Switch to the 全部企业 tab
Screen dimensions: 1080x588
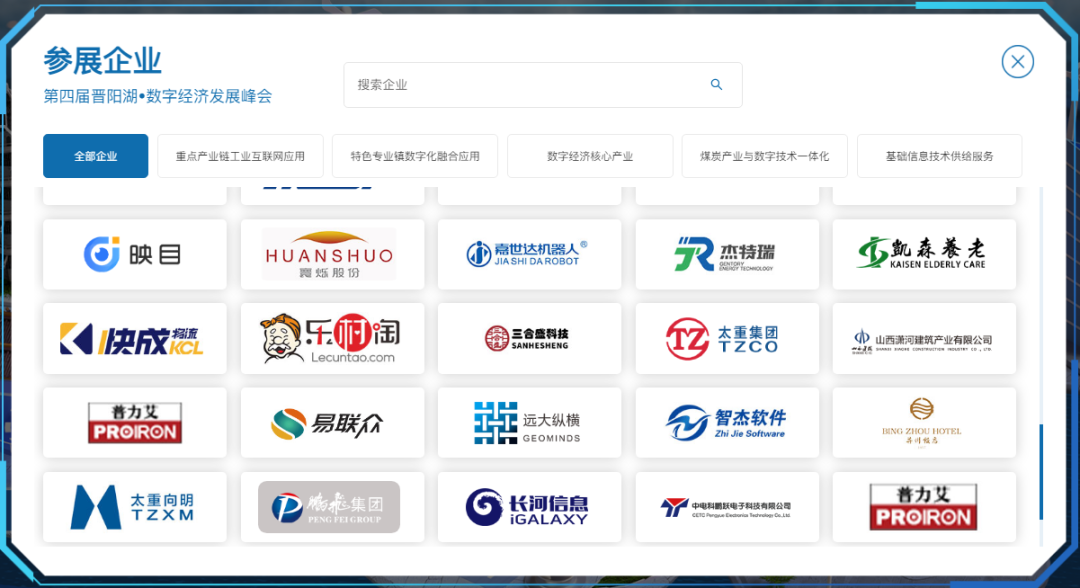(x=96, y=156)
